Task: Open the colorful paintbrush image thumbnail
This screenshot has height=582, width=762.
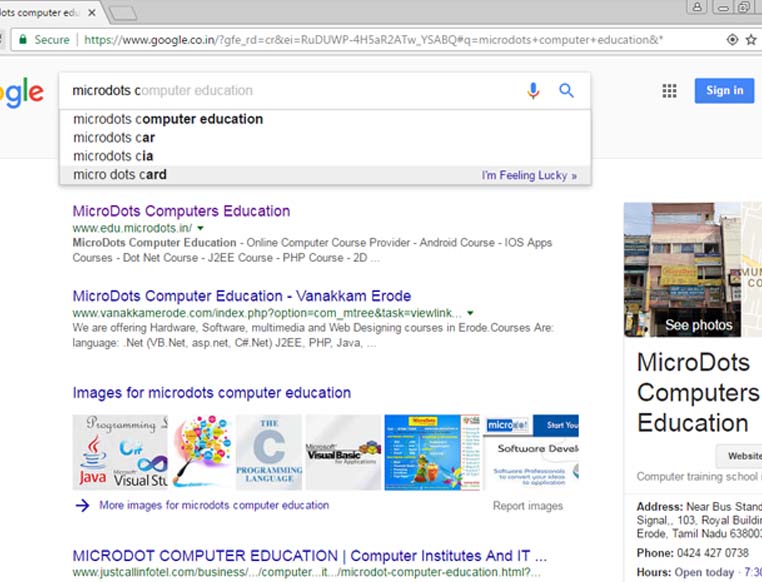Action: [201, 452]
